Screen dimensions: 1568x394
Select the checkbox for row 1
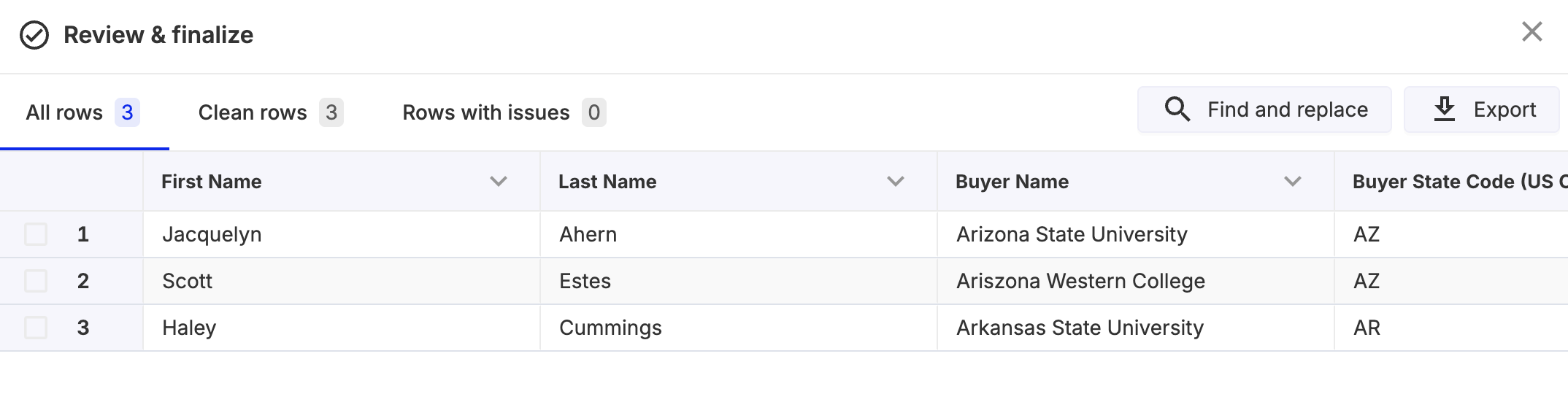36,234
